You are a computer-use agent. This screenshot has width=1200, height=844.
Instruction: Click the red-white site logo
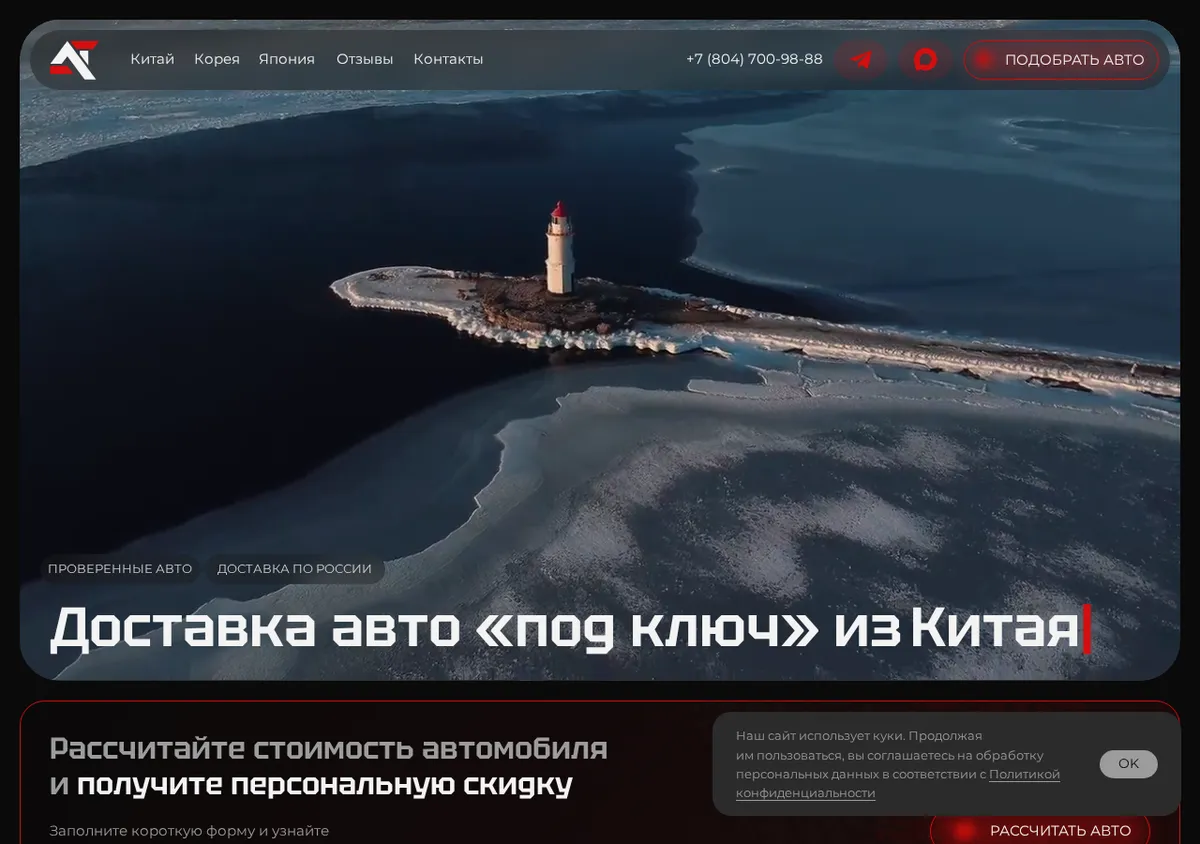click(x=74, y=60)
